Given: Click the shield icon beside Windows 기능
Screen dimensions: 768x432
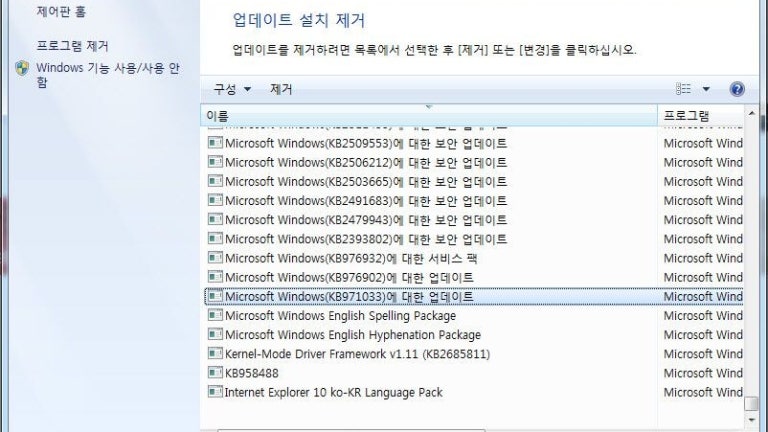Looking at the screenshot, I should click(22, 68).
